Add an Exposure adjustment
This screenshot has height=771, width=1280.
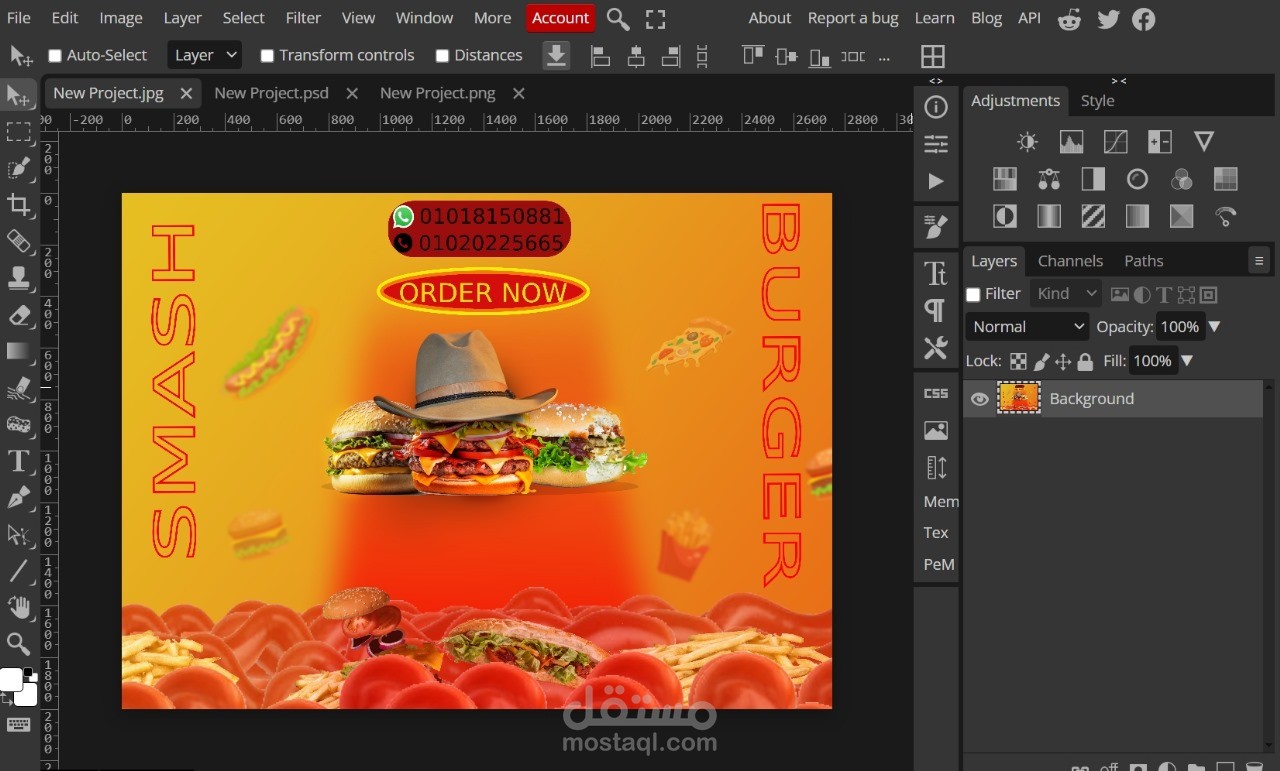1160,142
